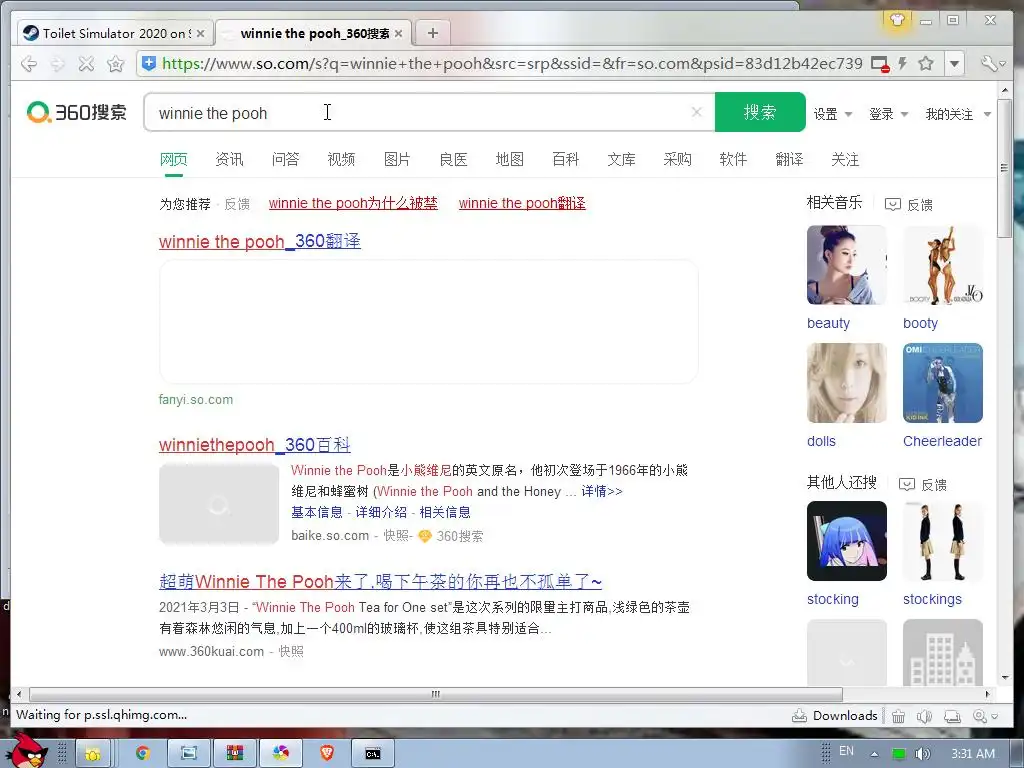
Task: Click the dolls music thumbnail
Action: point(847,383)
